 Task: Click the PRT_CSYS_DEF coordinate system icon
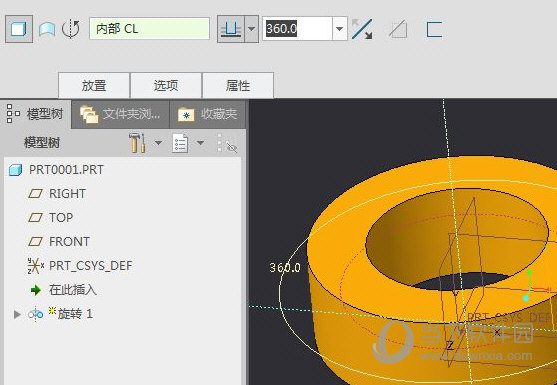(x=36, y=266)
